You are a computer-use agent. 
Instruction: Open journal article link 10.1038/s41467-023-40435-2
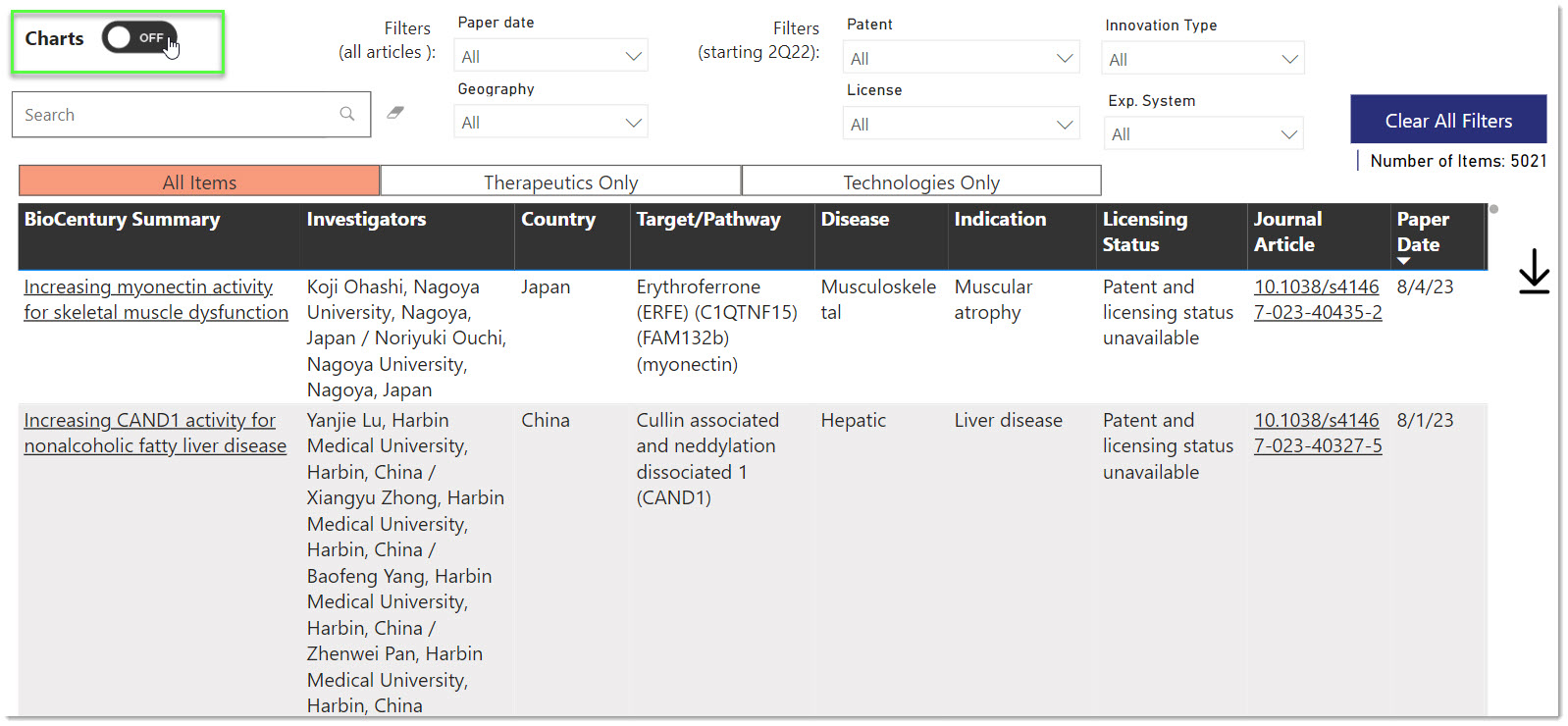point(1317,299)
